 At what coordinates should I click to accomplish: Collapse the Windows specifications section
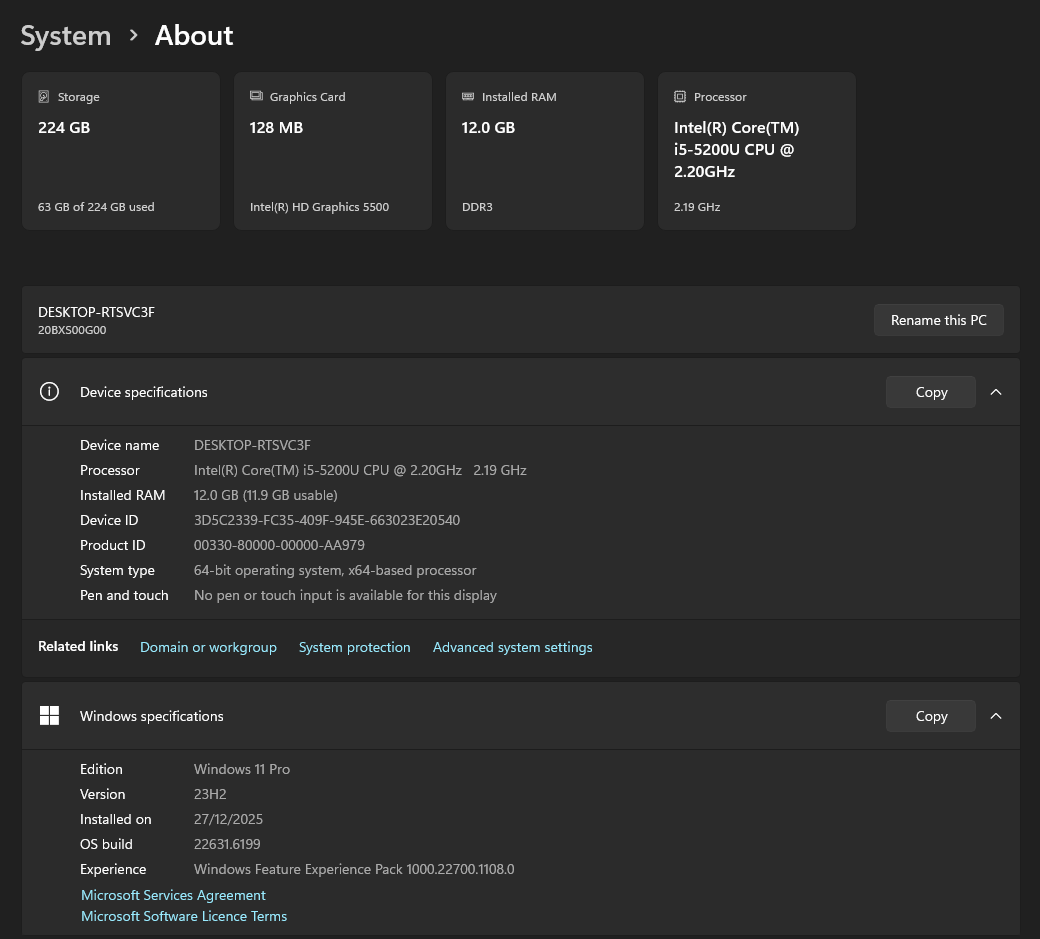pos(996,716)
